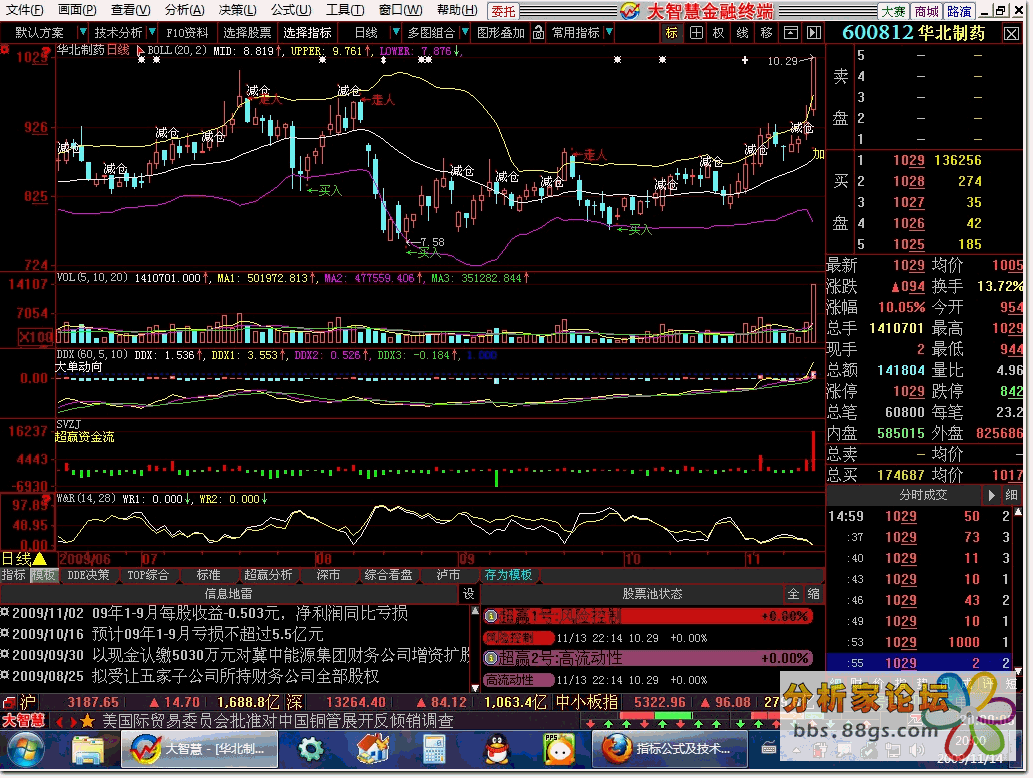
Task: Expand the 常用指标 dropdown arrow
Action: coord(609,32)
